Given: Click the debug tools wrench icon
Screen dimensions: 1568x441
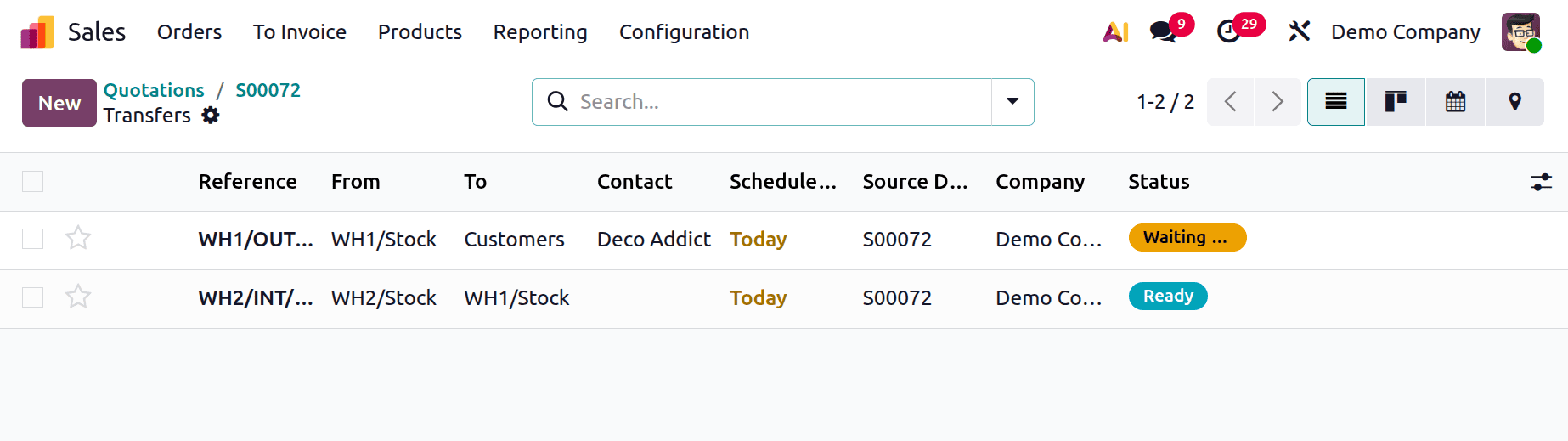Looking at the screenshot, I should [1299, 32].
